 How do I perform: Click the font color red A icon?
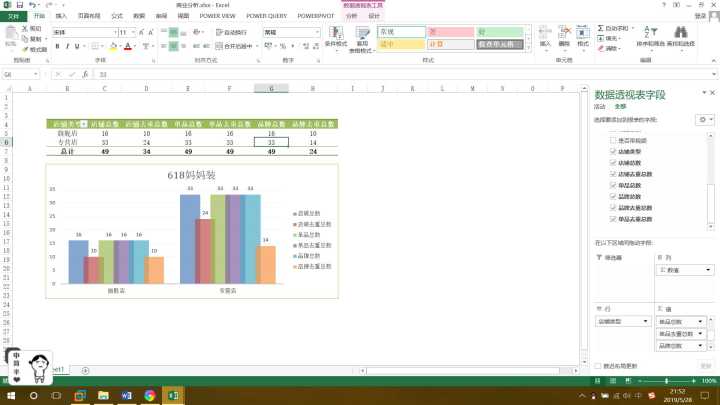pos(127,47)
